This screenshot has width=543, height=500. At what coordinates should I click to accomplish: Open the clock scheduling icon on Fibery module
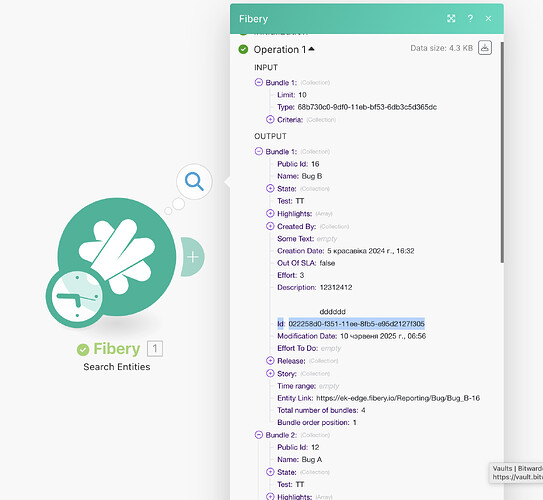(x=76, y=297)
